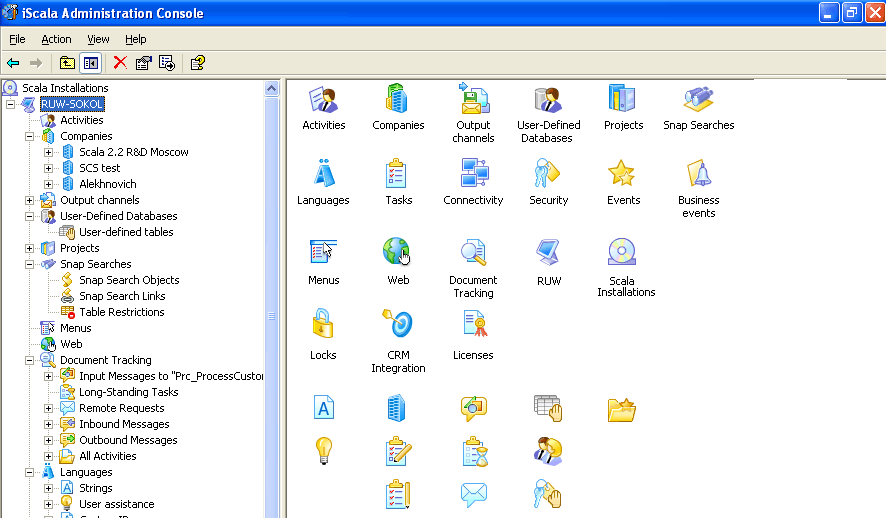The image size is (886, 518).
Task: Click the unlabeled clipboard with hourglass icon
Action: 475,452
